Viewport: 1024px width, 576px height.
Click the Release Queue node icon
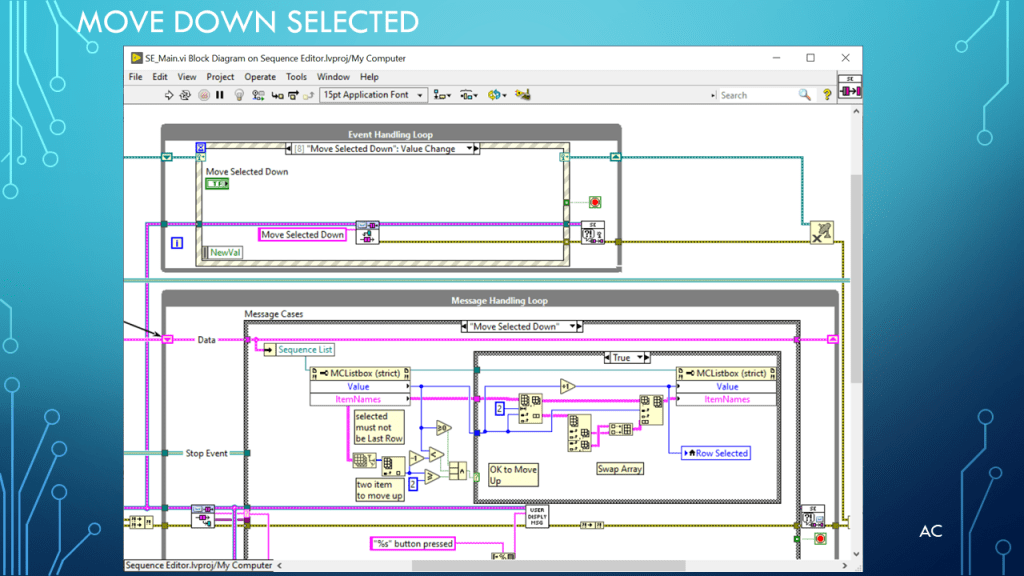pos(822,232)
